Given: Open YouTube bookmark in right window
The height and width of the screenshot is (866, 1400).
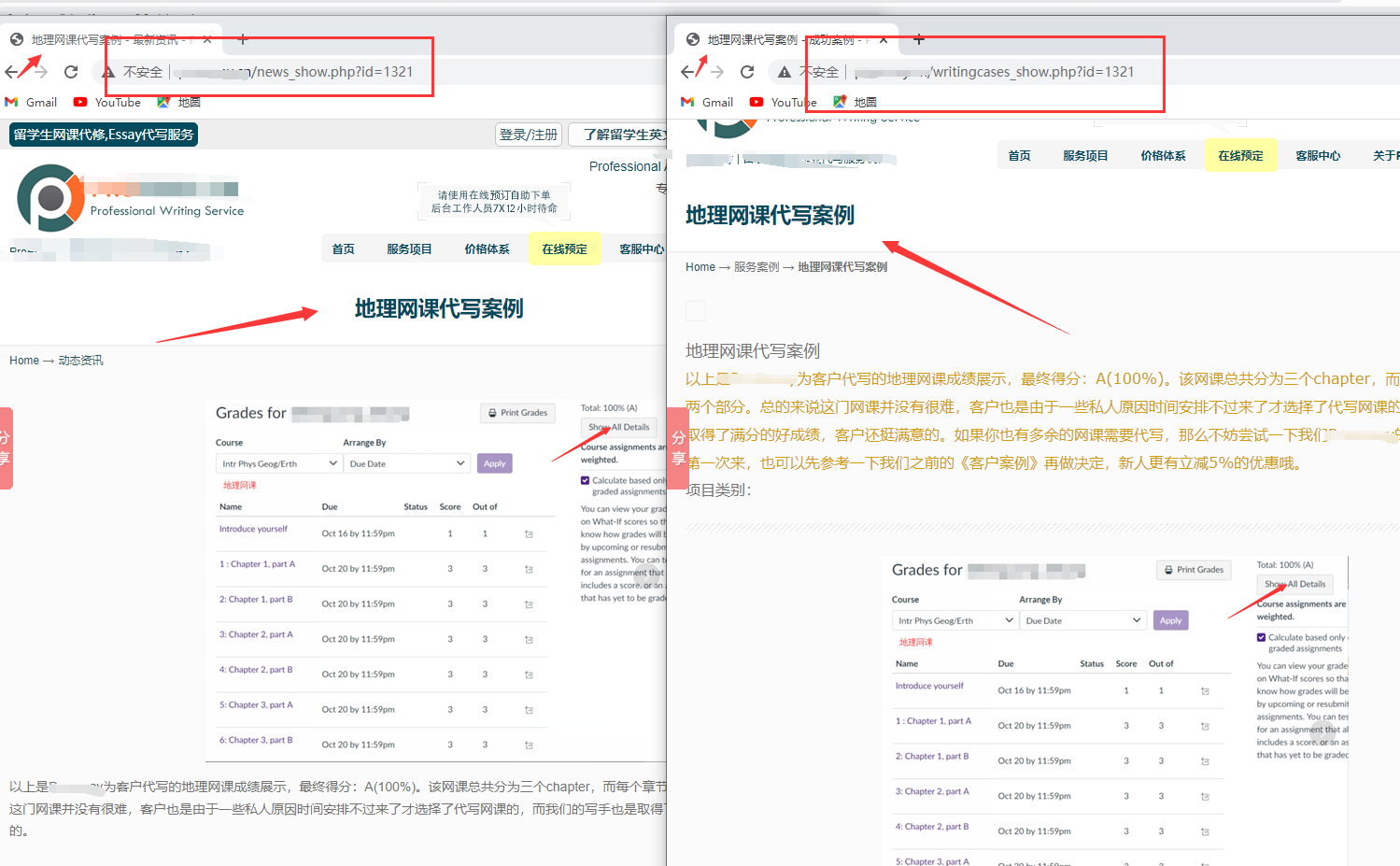Looking at the screenshot, I should click(x=784, y=103).
